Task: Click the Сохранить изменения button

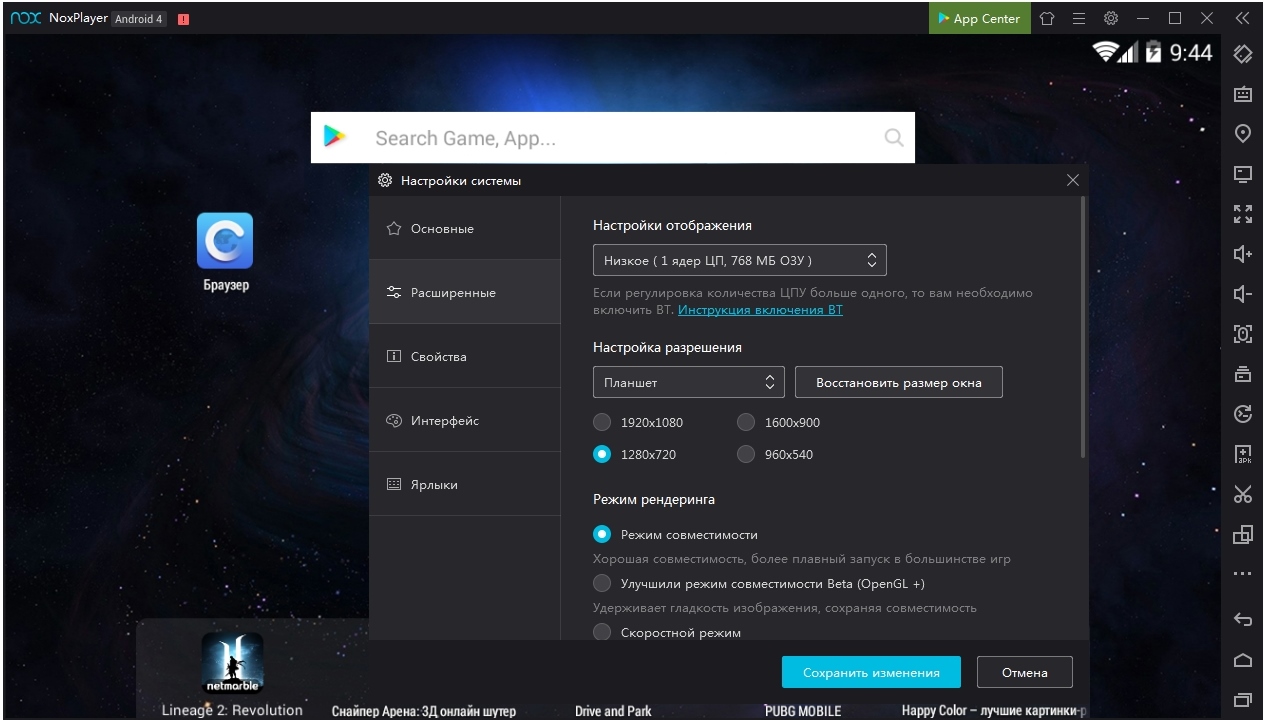Action: pos(870,672)
